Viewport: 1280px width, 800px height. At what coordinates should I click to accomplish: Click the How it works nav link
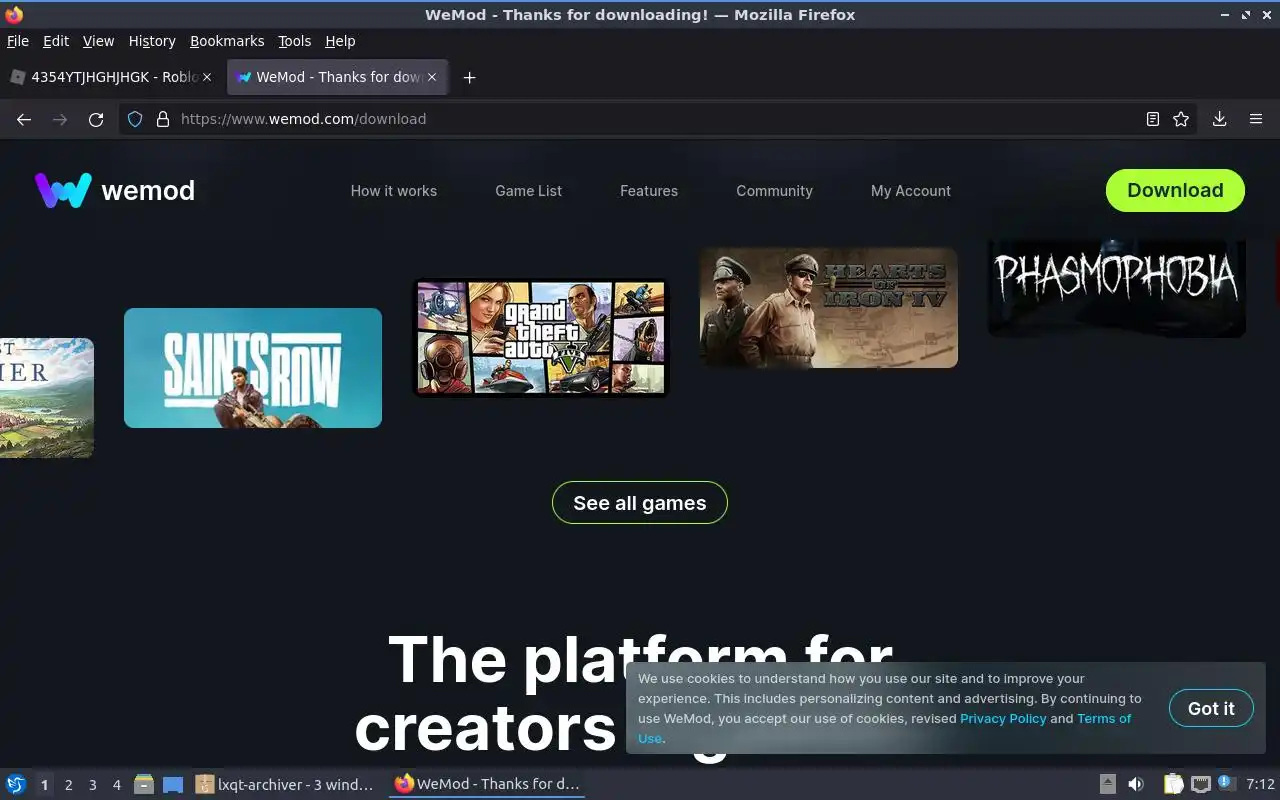point(394,191)
